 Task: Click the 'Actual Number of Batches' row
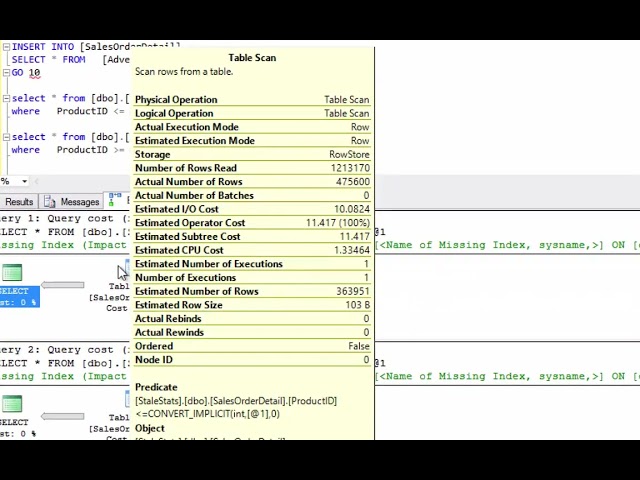tap(252, 196)
